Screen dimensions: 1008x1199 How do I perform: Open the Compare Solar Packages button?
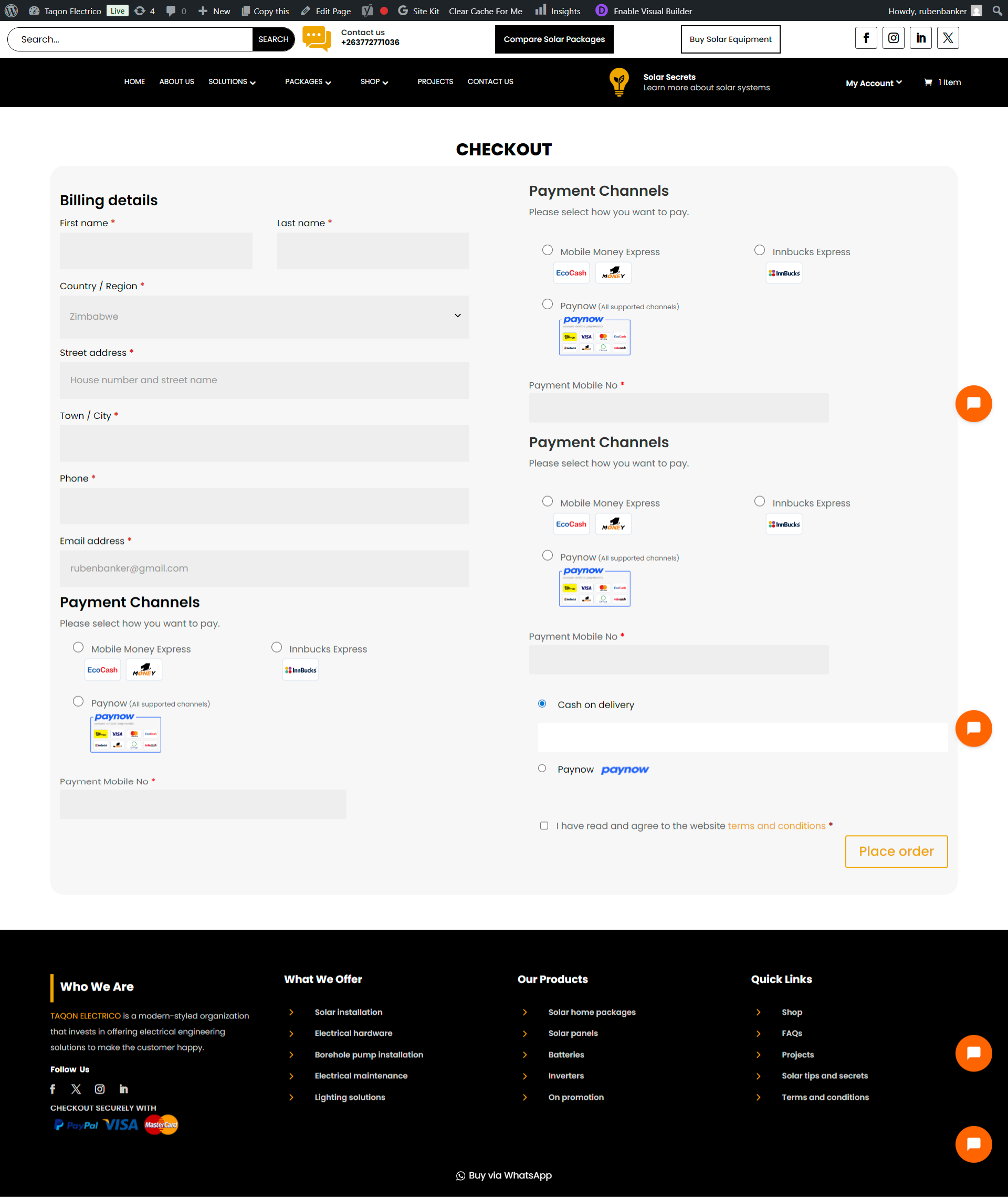point(554,39)
